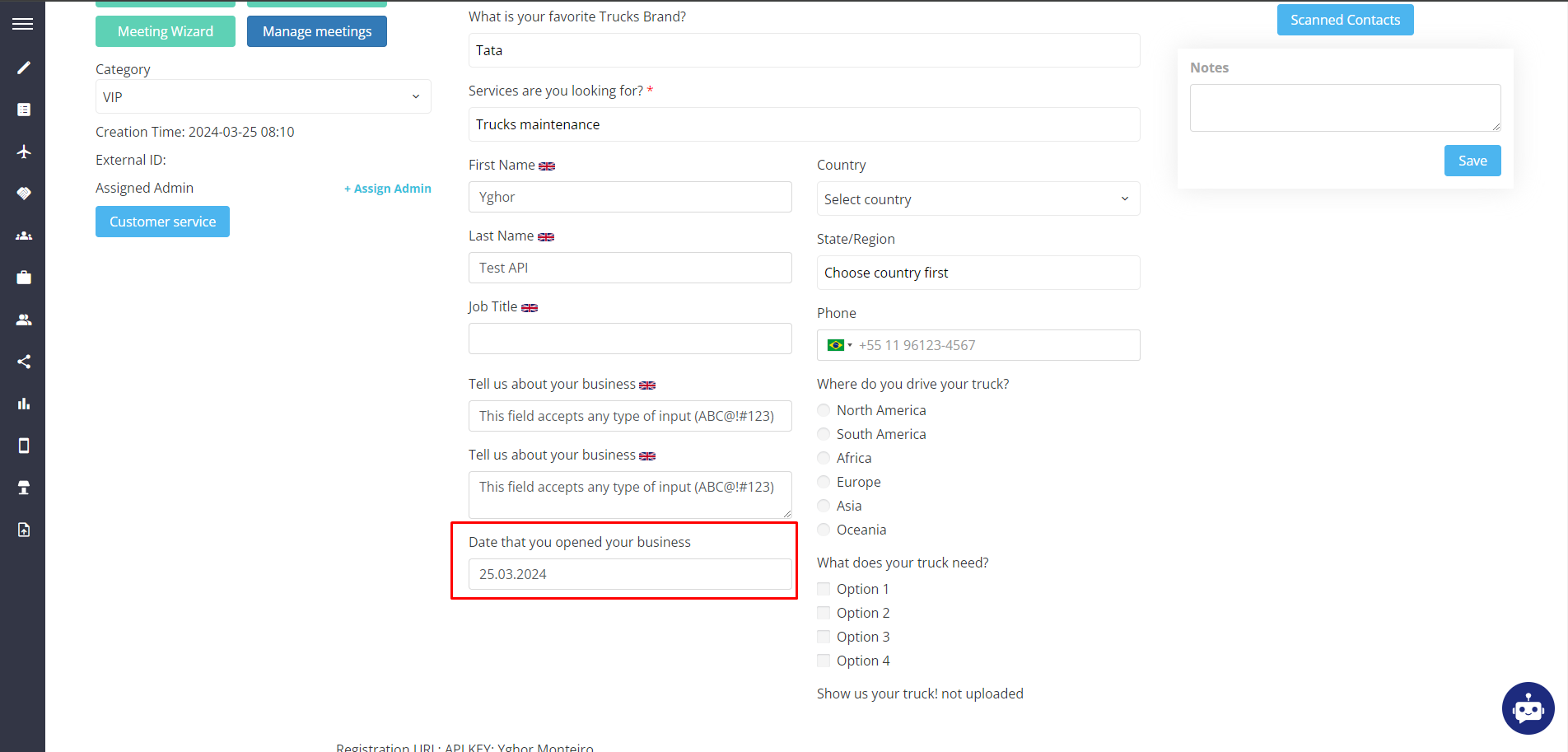
Task: Check the Option 4 checkbox
Action: [824, 661]
